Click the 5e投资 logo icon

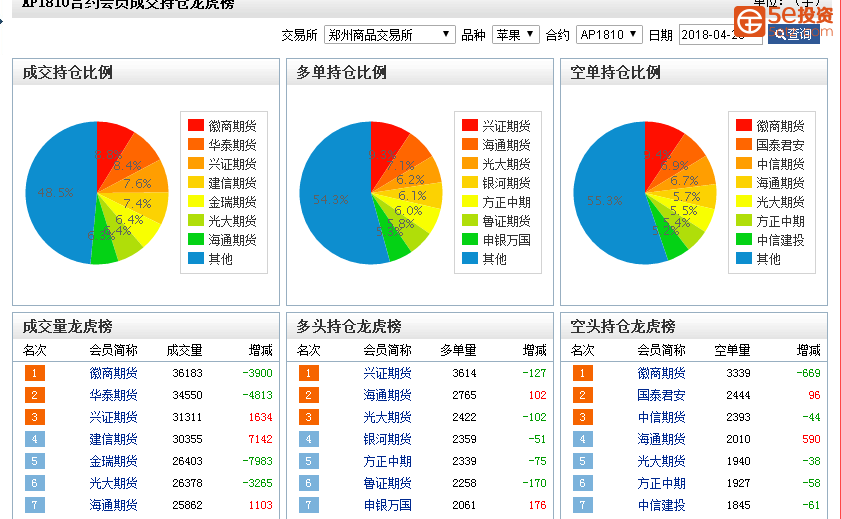point(749,21)
